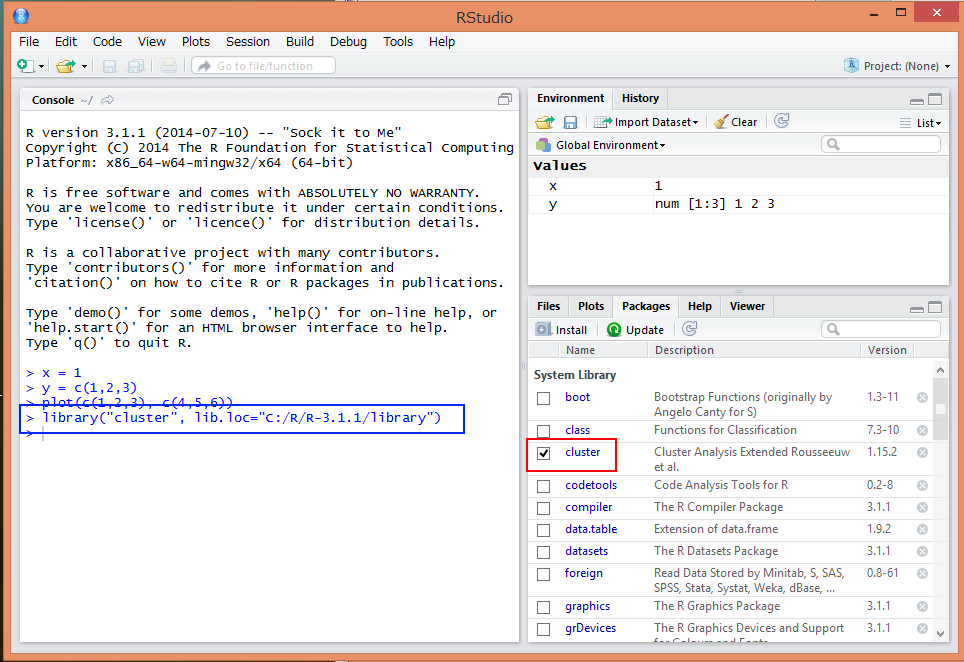Click the Update packages button
Viewport: 964px width, 662px height.
click(x=636, y=330)
